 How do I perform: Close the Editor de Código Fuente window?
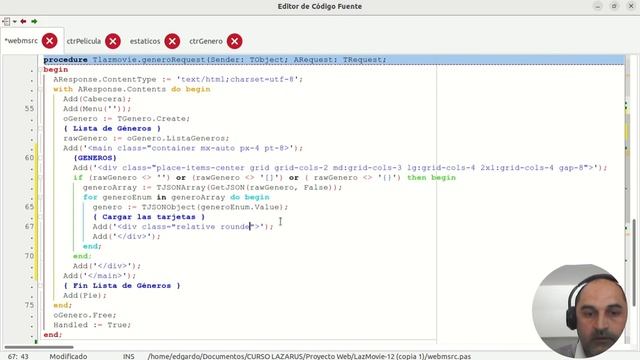click(631, 6)
